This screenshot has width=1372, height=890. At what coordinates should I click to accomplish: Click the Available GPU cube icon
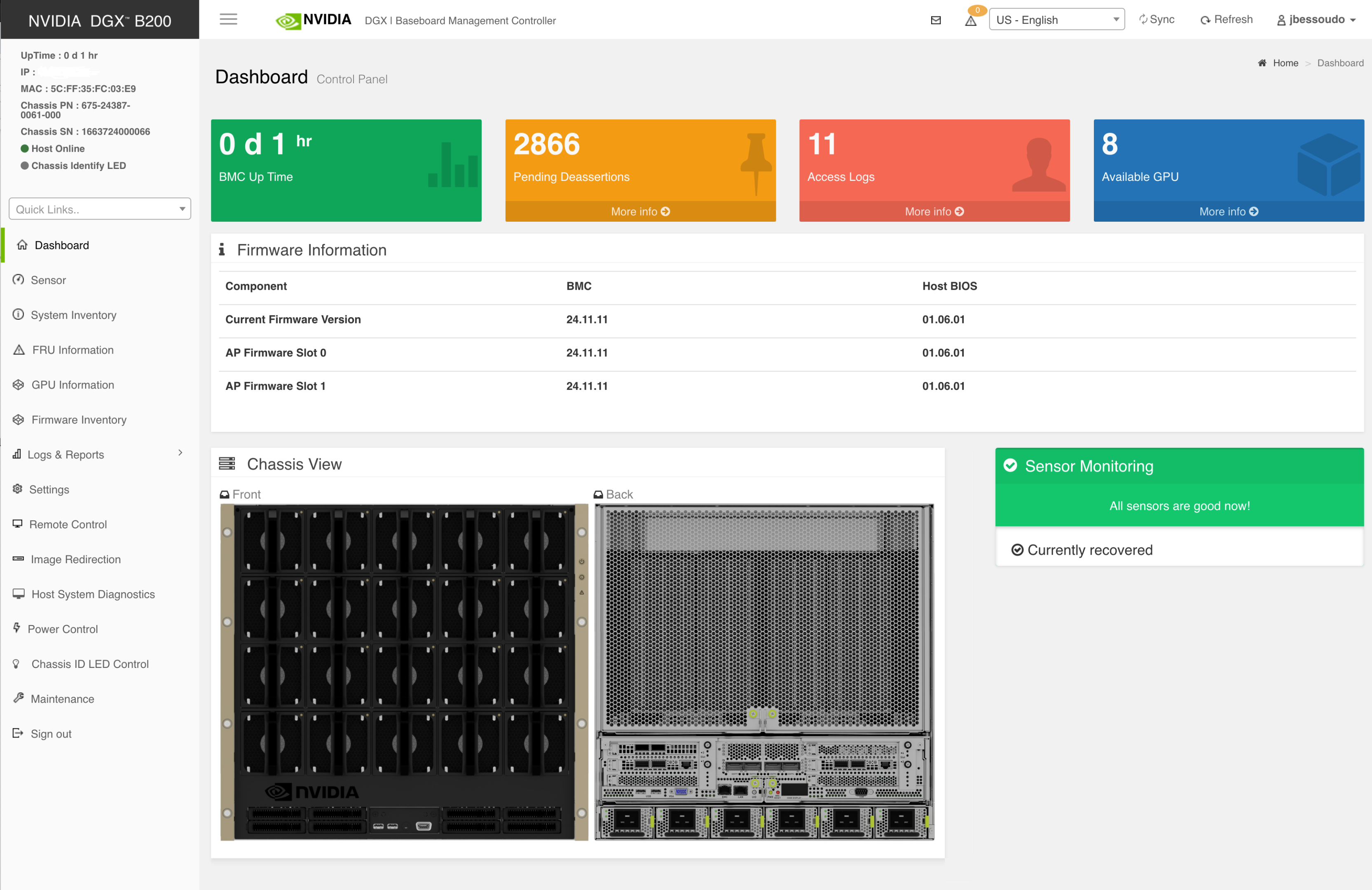tap(1329, 164)
